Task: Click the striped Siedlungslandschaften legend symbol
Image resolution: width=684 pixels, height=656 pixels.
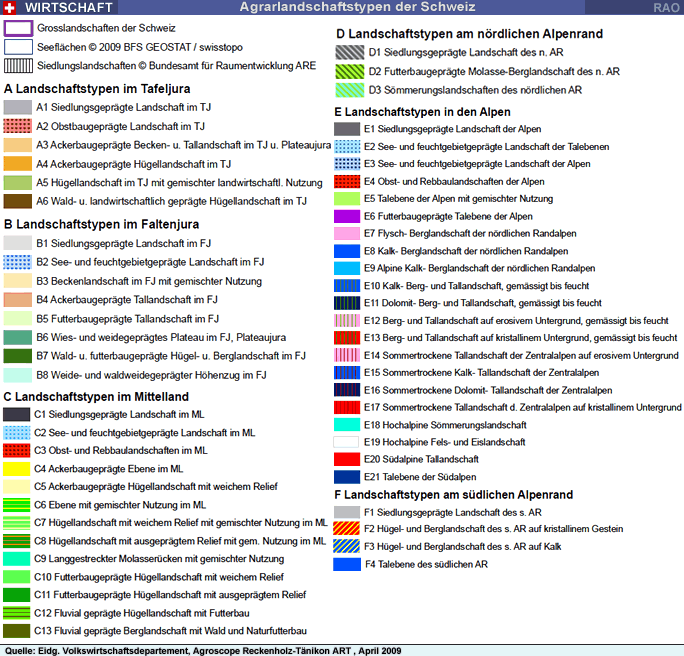Action: [17, 66]
